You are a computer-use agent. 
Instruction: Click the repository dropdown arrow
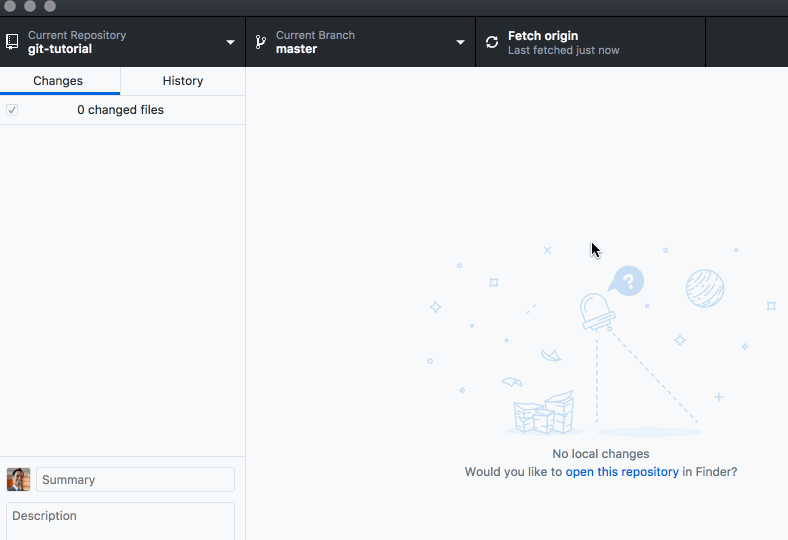tap(230, 42)
